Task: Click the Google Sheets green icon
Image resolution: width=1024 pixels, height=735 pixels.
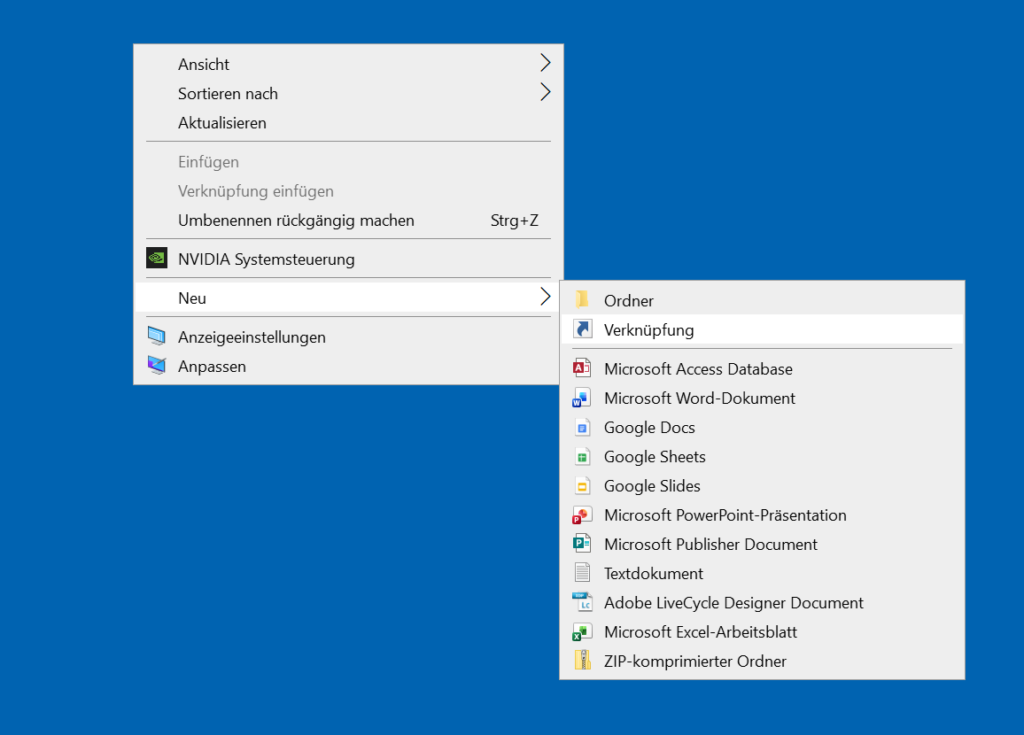Action: click(x=582, y=457)
